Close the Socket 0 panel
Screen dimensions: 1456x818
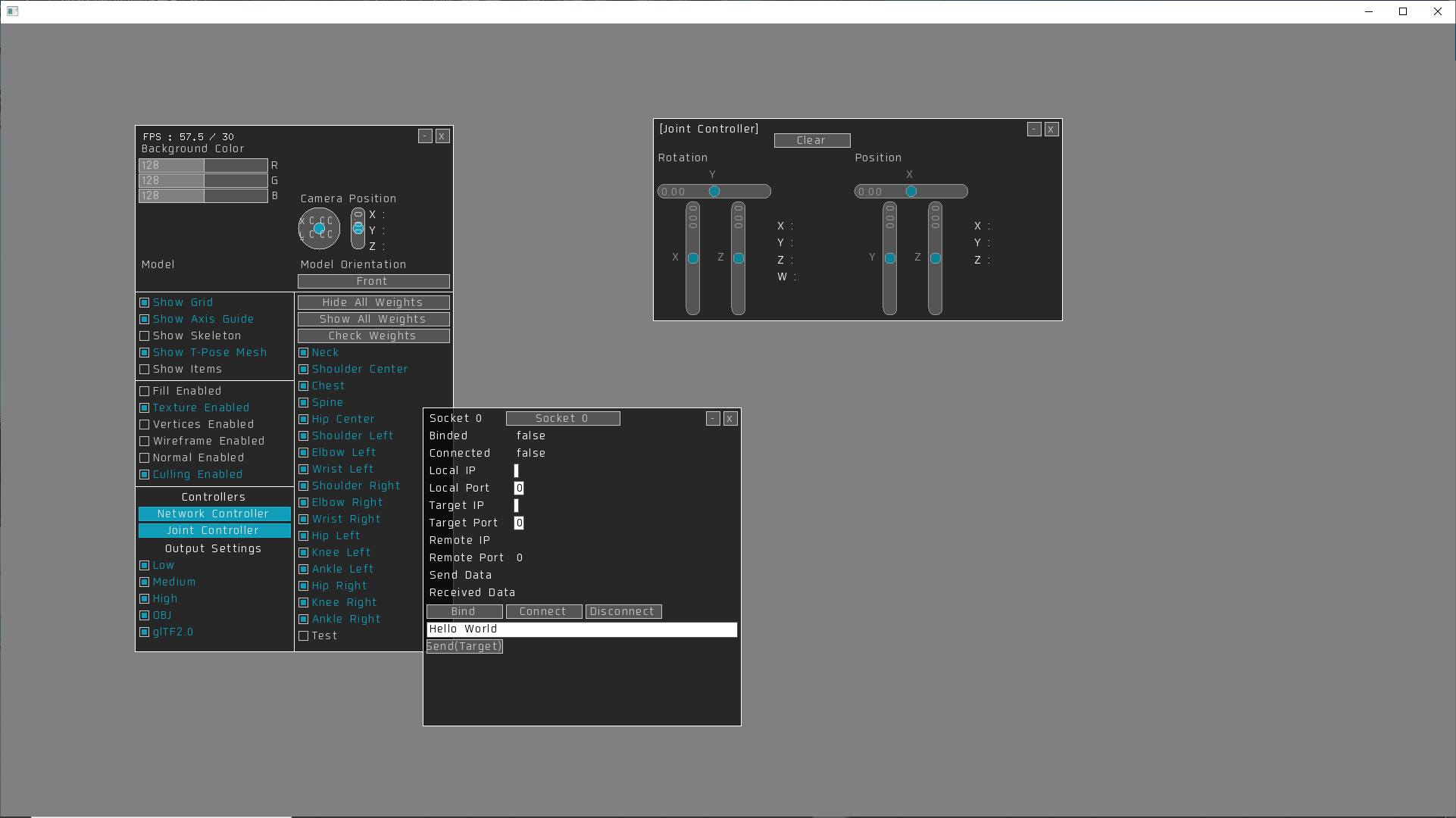point(730,419)
